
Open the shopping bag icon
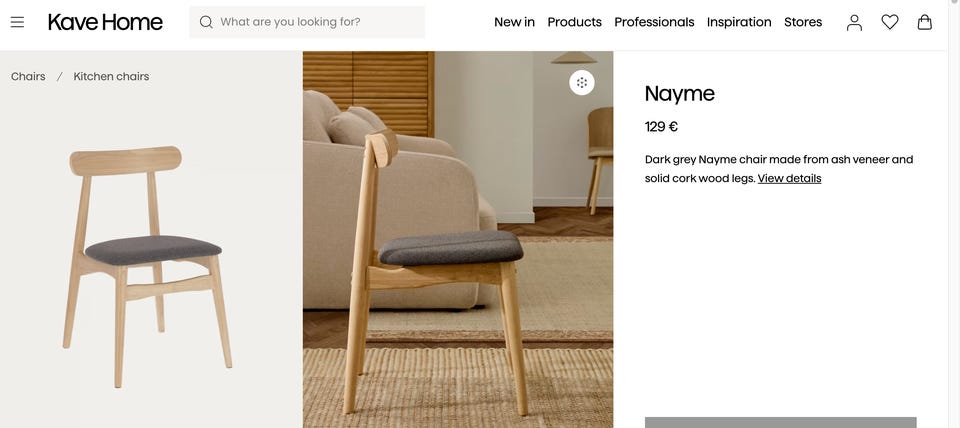coord(924,22)
